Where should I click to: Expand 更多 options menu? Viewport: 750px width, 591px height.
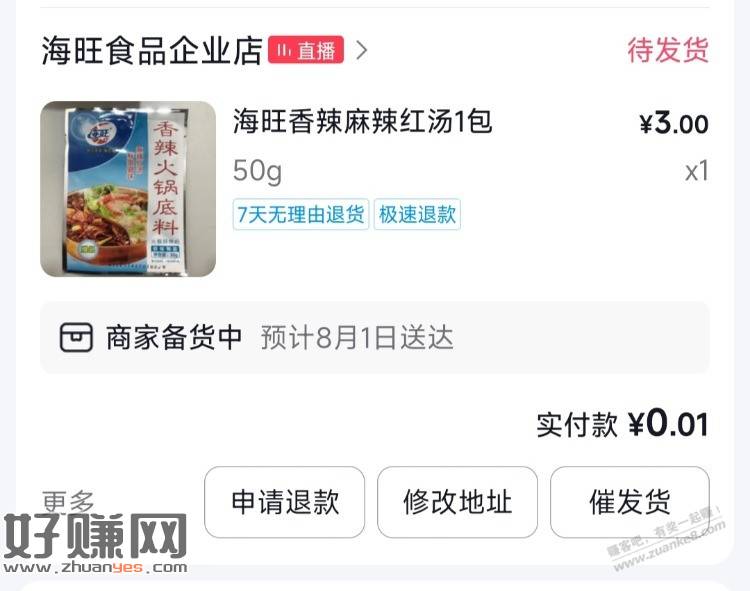click(x=68, y=501)
